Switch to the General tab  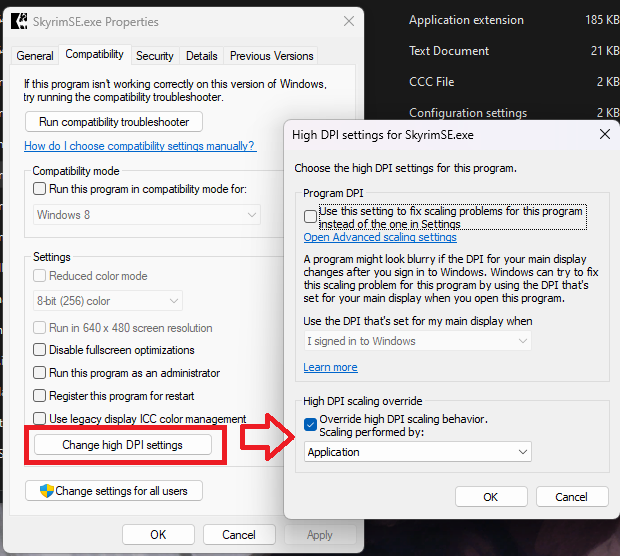[x=35, y=56]
